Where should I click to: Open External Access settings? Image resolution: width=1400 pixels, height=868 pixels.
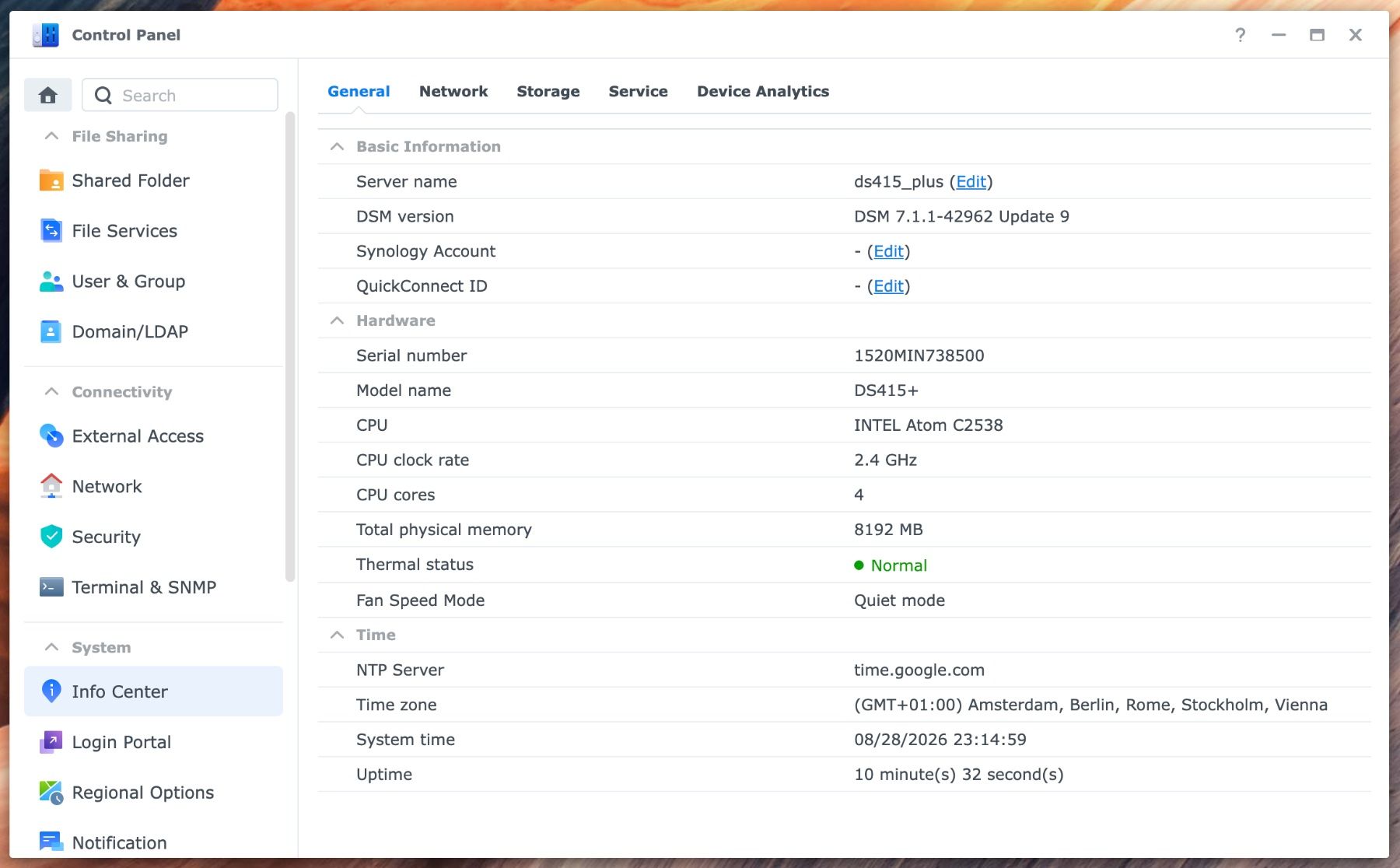click(153, 436)
